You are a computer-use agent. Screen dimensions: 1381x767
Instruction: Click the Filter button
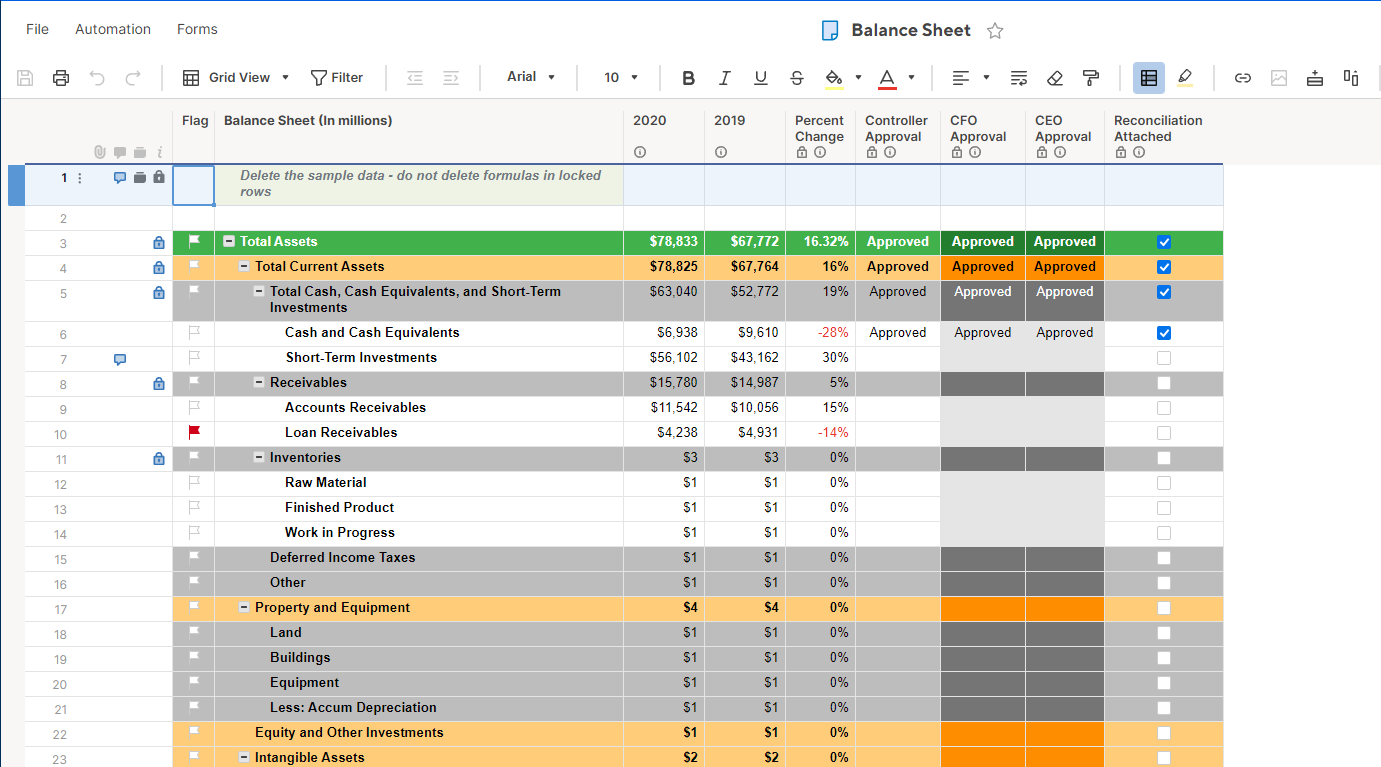click(337, 78)
